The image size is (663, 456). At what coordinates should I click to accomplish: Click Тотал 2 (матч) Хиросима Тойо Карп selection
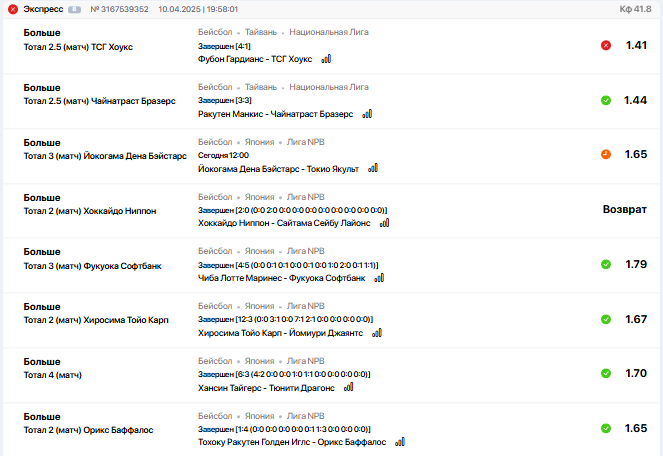coord(96,320)
